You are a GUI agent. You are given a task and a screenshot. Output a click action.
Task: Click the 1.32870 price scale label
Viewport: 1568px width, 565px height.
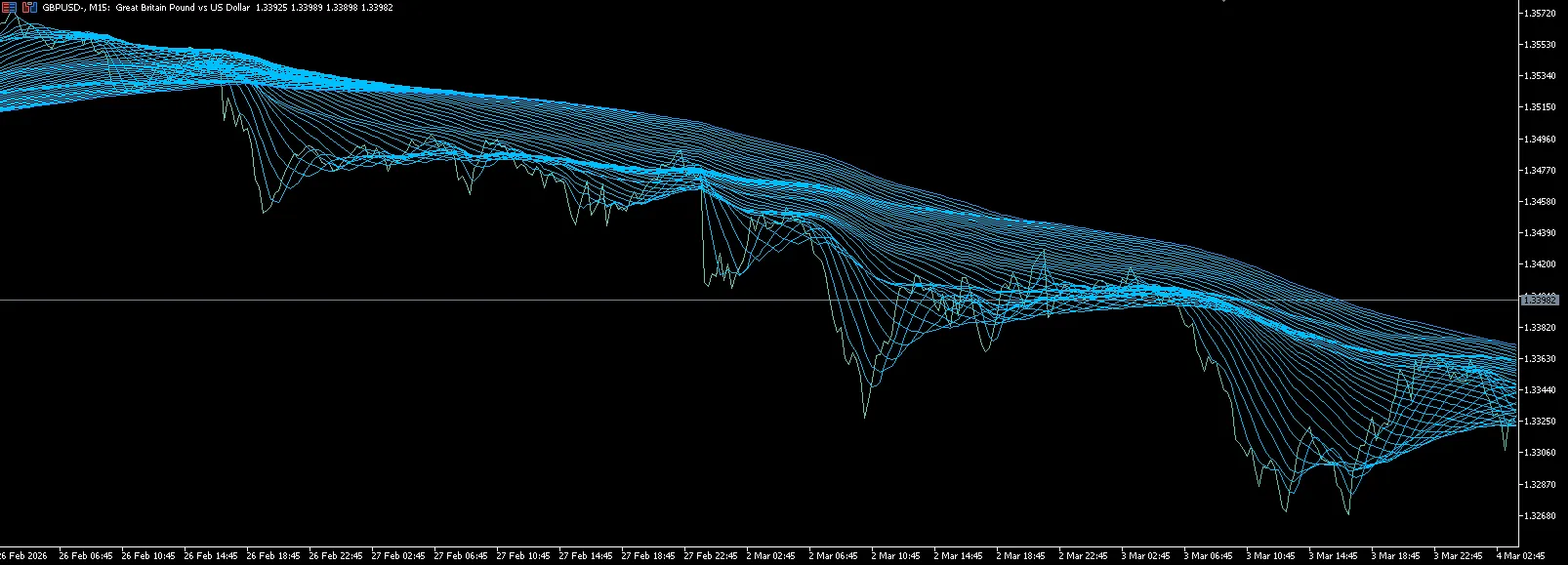(1540, 484)
